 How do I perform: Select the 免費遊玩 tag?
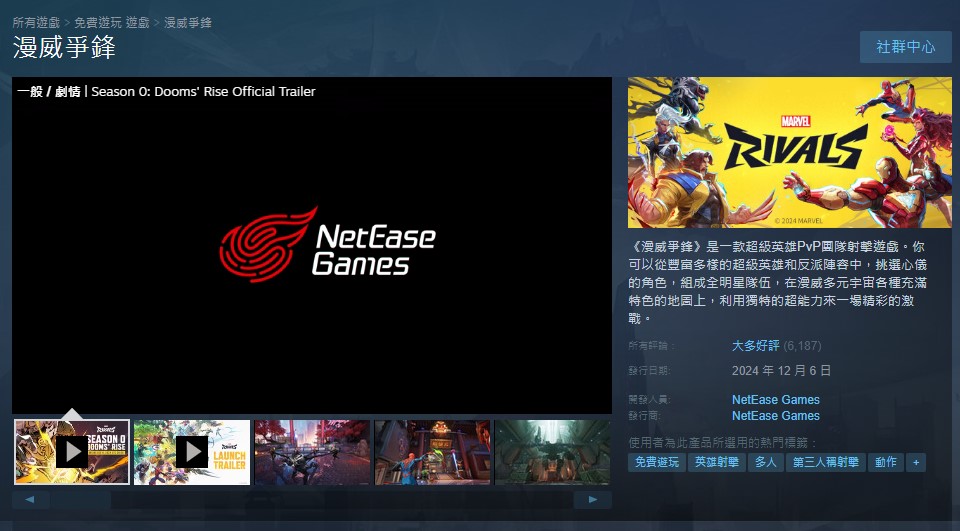656,462
